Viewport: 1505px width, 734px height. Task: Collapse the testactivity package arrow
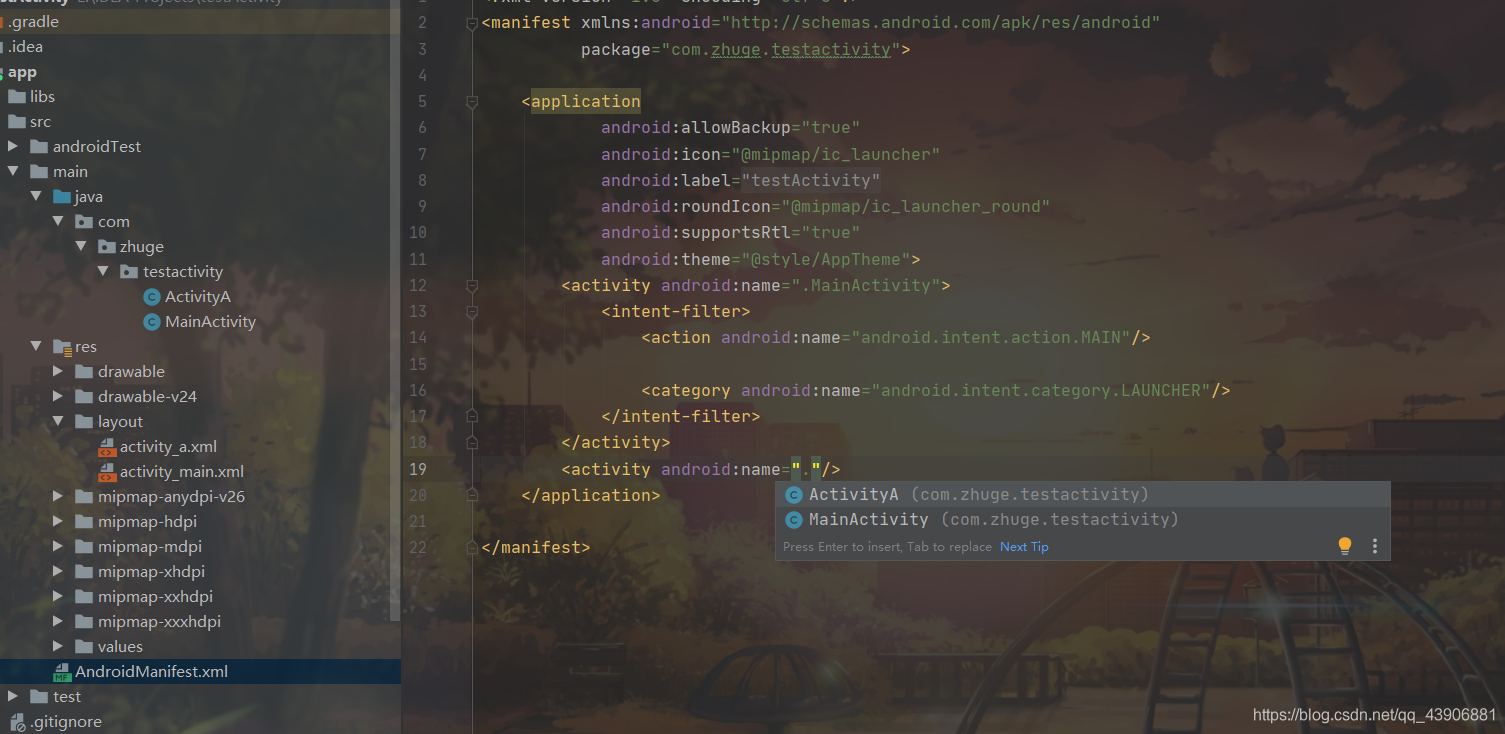click(104, 271)
